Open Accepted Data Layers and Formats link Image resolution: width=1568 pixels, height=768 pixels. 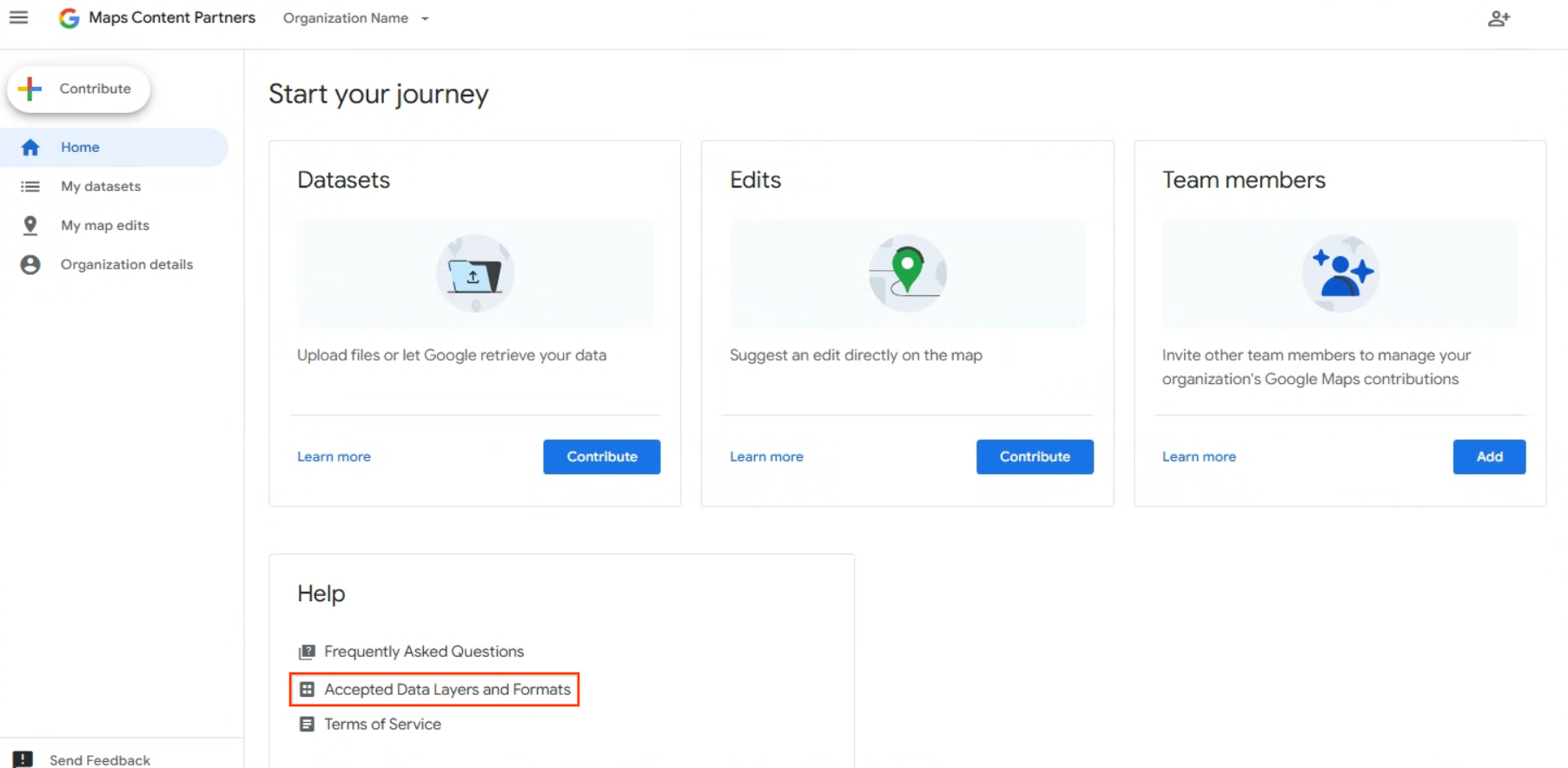click(447, 689)
